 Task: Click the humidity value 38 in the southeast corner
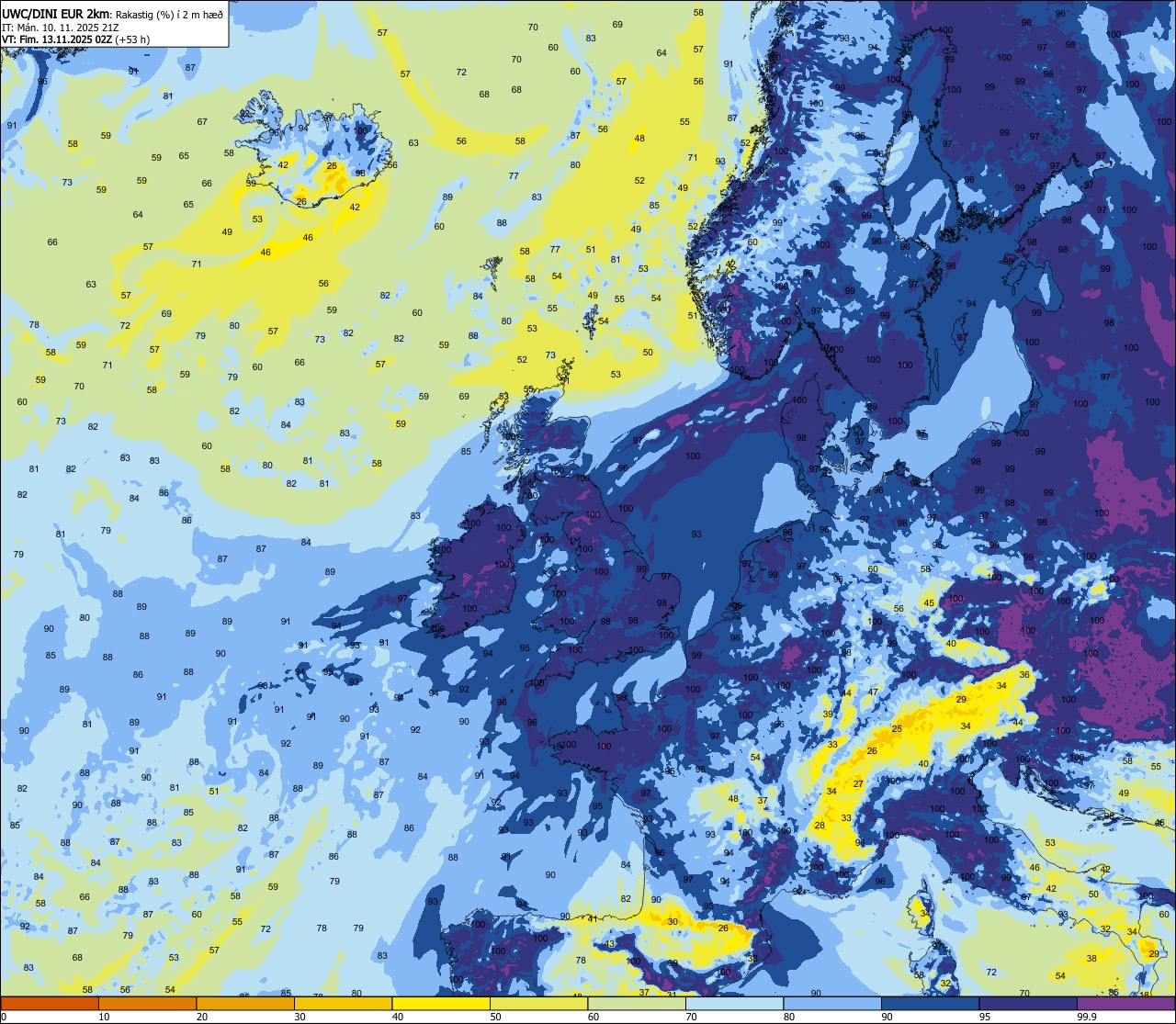(x=1091, y=958)
